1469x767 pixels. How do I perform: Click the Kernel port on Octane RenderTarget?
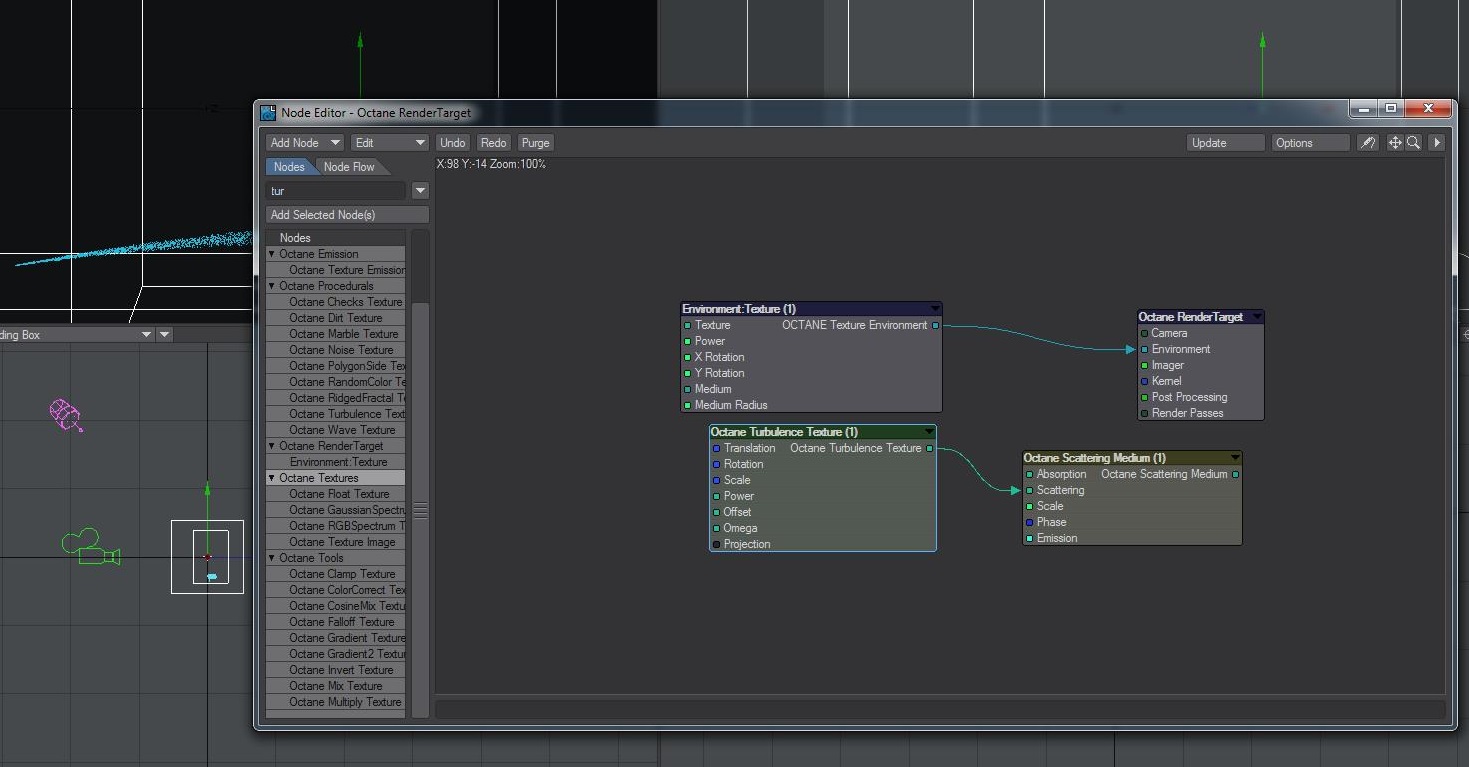pyautogui.click(x=1144, y=381)
